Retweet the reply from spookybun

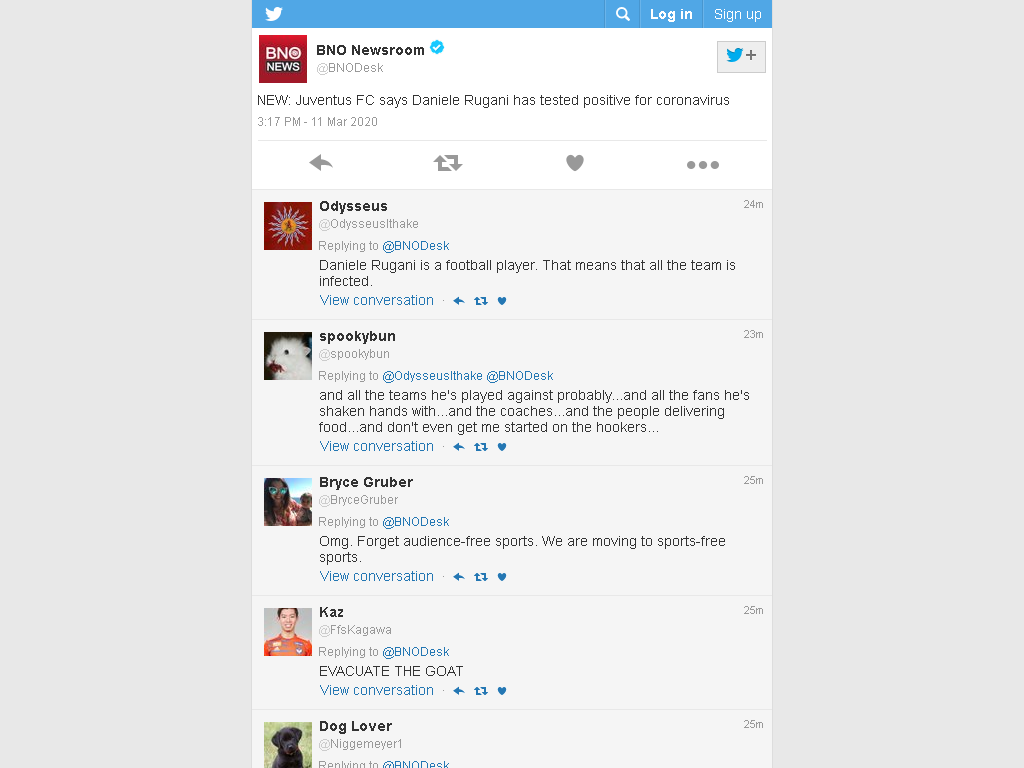tap(481, 447)
